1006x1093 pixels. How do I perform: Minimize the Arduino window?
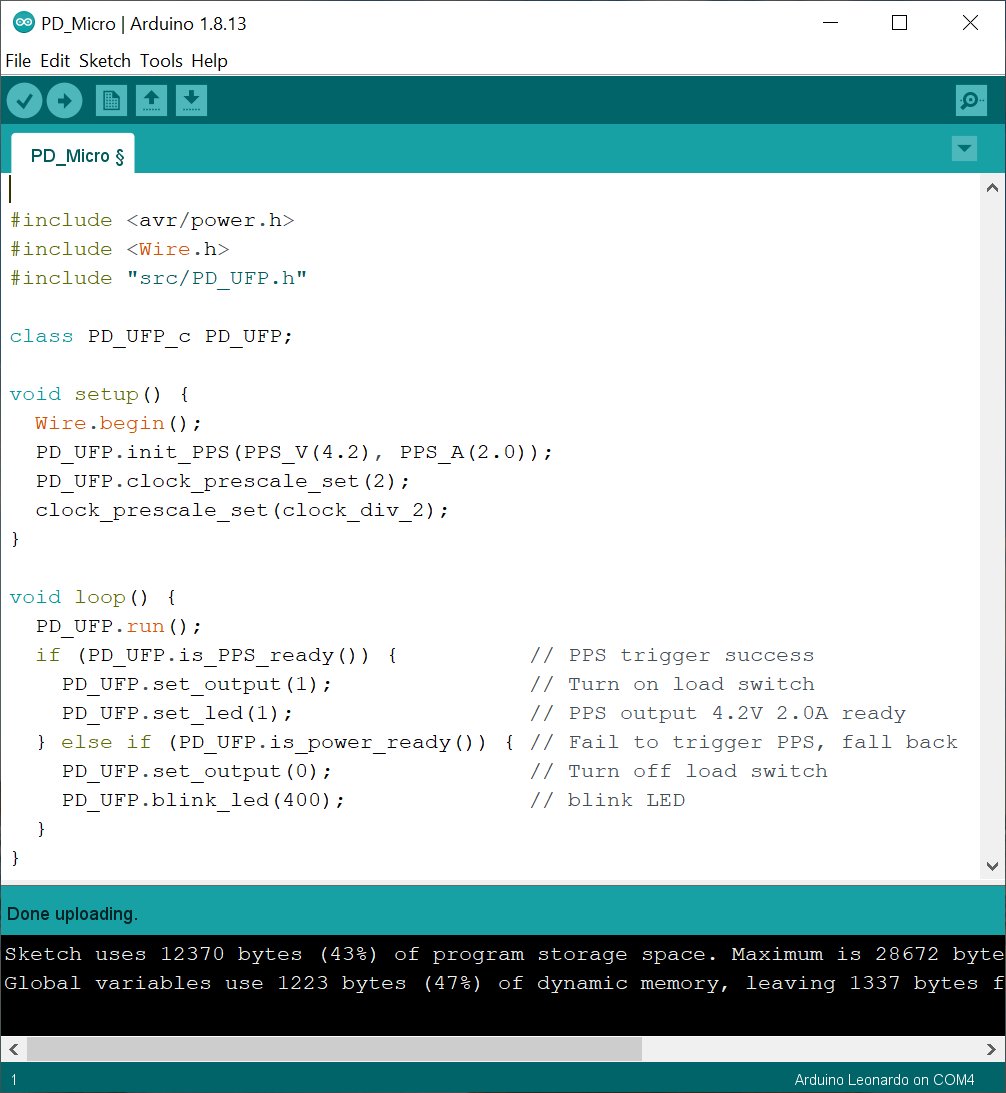coord(830,23)
